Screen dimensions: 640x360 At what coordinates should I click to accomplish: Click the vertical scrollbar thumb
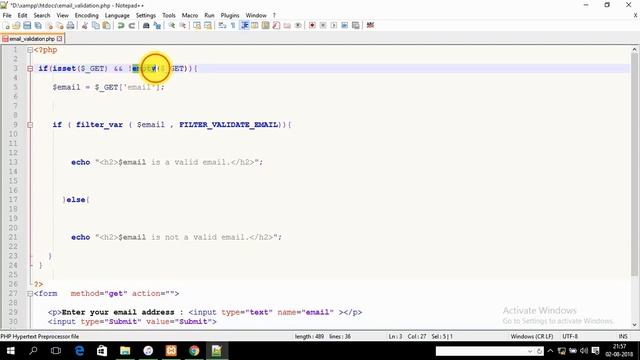[634, 163]
